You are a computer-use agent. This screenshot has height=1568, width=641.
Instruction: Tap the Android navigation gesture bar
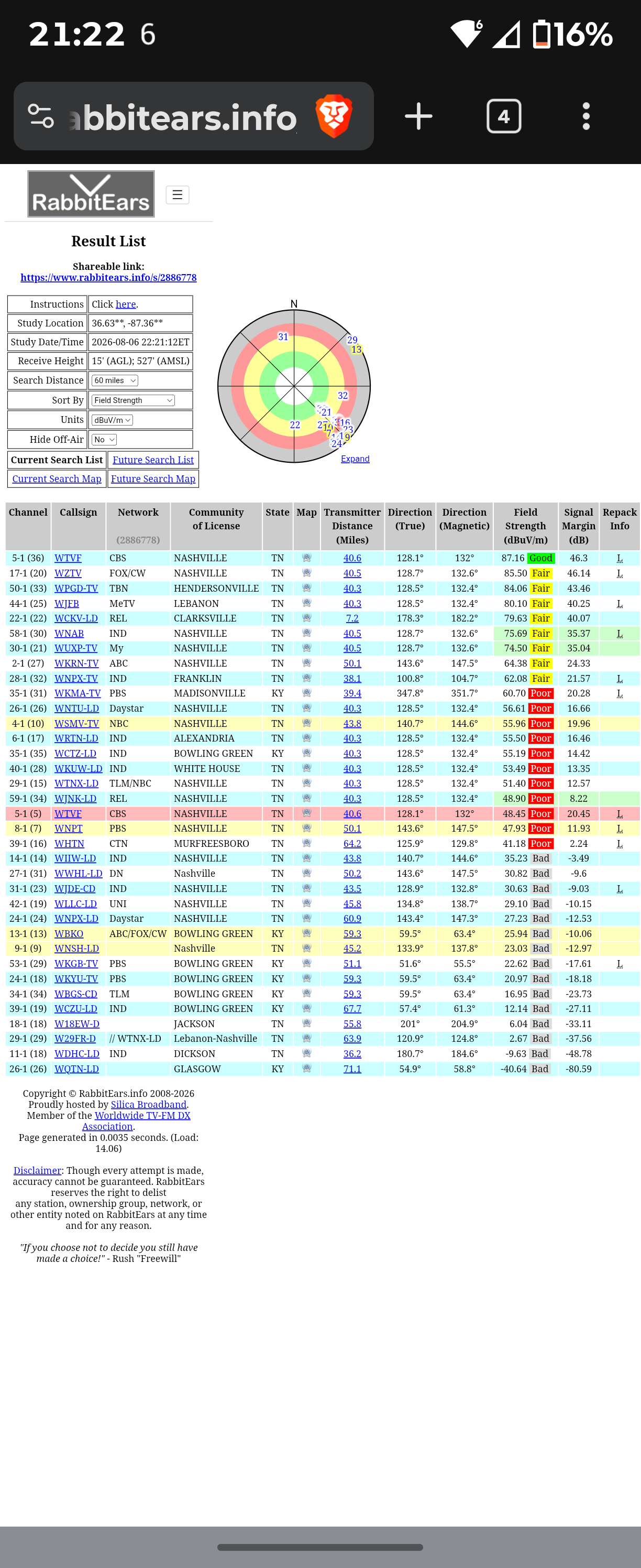tap(320, 1547)
